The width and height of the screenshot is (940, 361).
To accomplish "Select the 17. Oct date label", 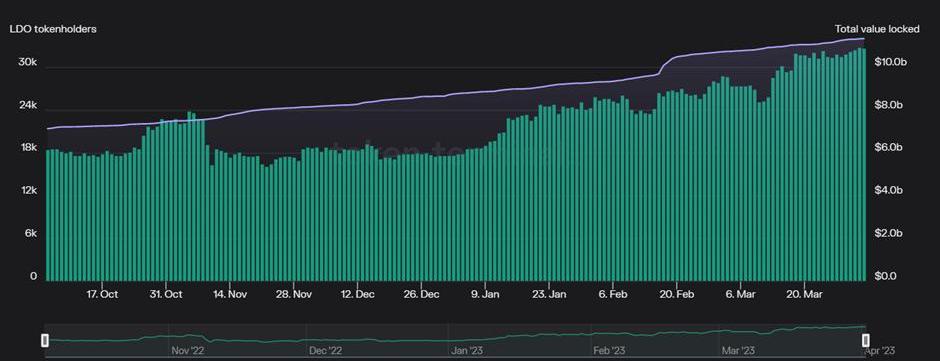I will click(102, 294).
